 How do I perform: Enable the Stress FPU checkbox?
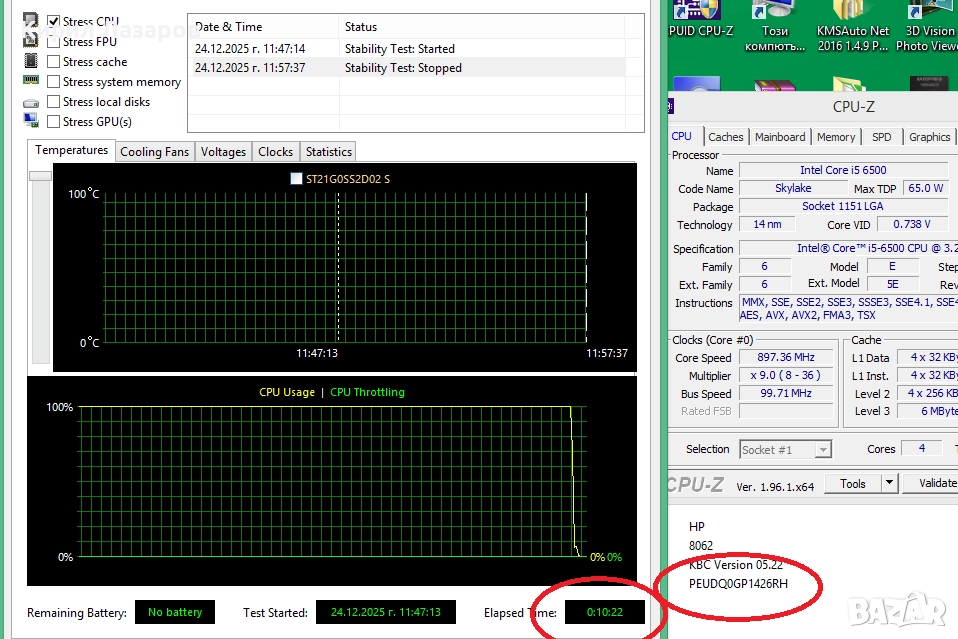tap(54, 42)
